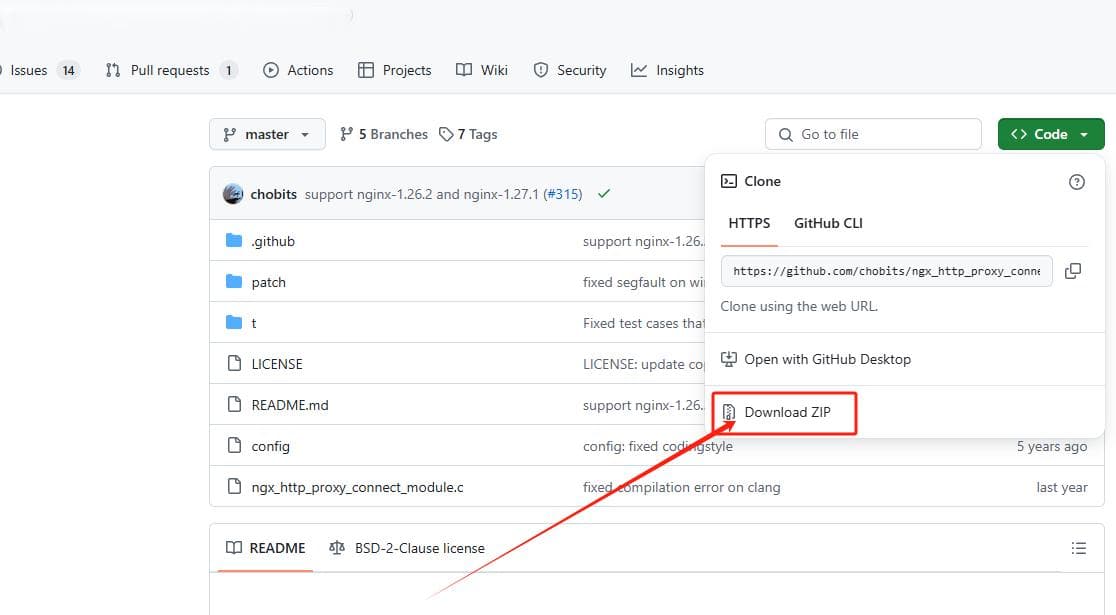
Task: Open commit message 'fixed compilation error on clang'
Action: pyautogui.click(x=681, y=488)
